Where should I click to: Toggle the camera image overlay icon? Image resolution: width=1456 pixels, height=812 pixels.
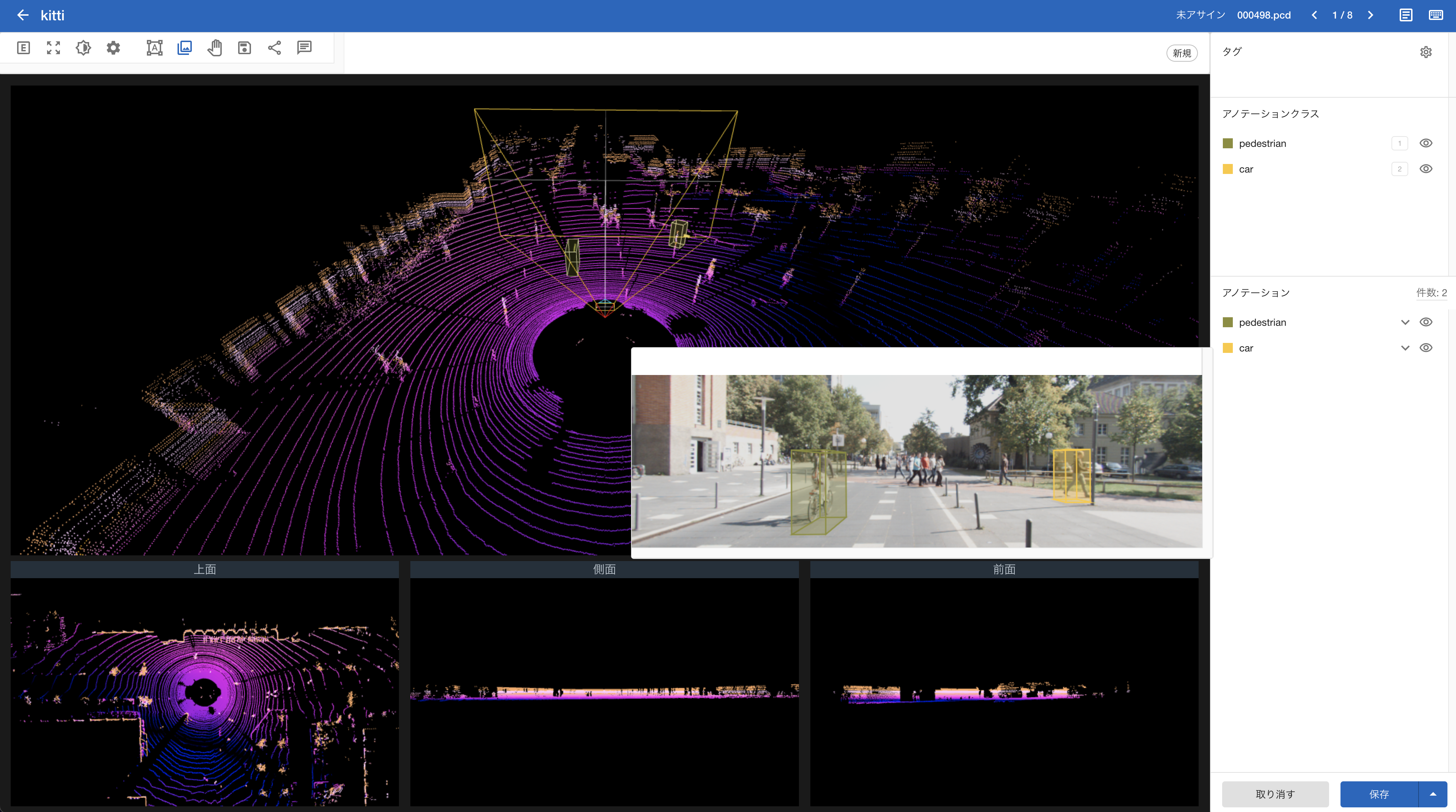tap(185, 48)
